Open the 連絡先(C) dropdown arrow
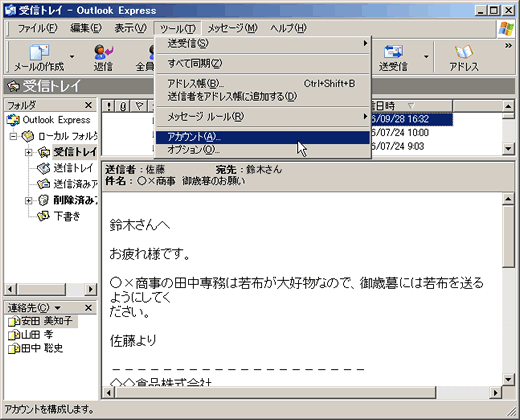Screen dimensions: 520x420 tap(57, 308)
